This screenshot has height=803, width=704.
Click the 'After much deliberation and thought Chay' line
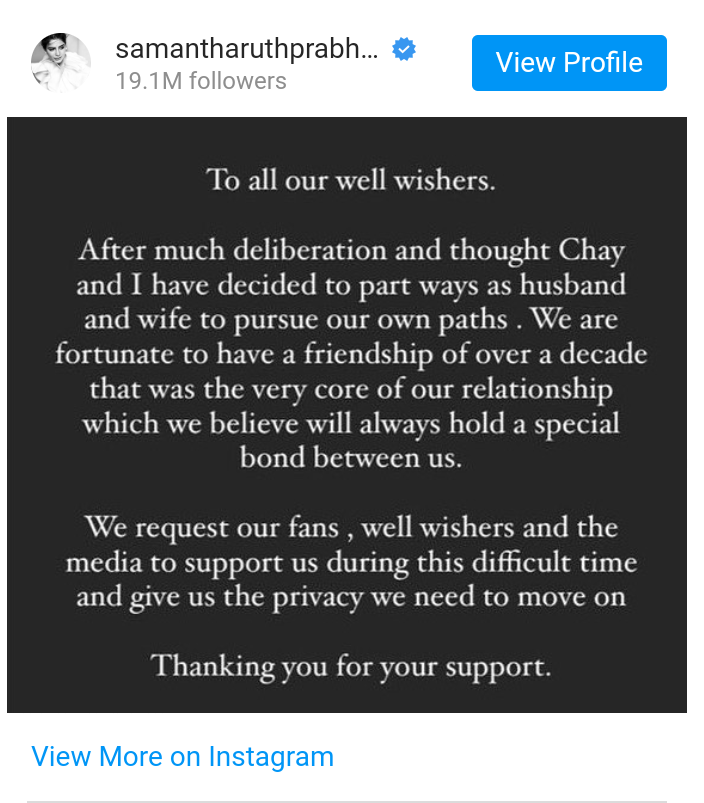tap(351, 251)
